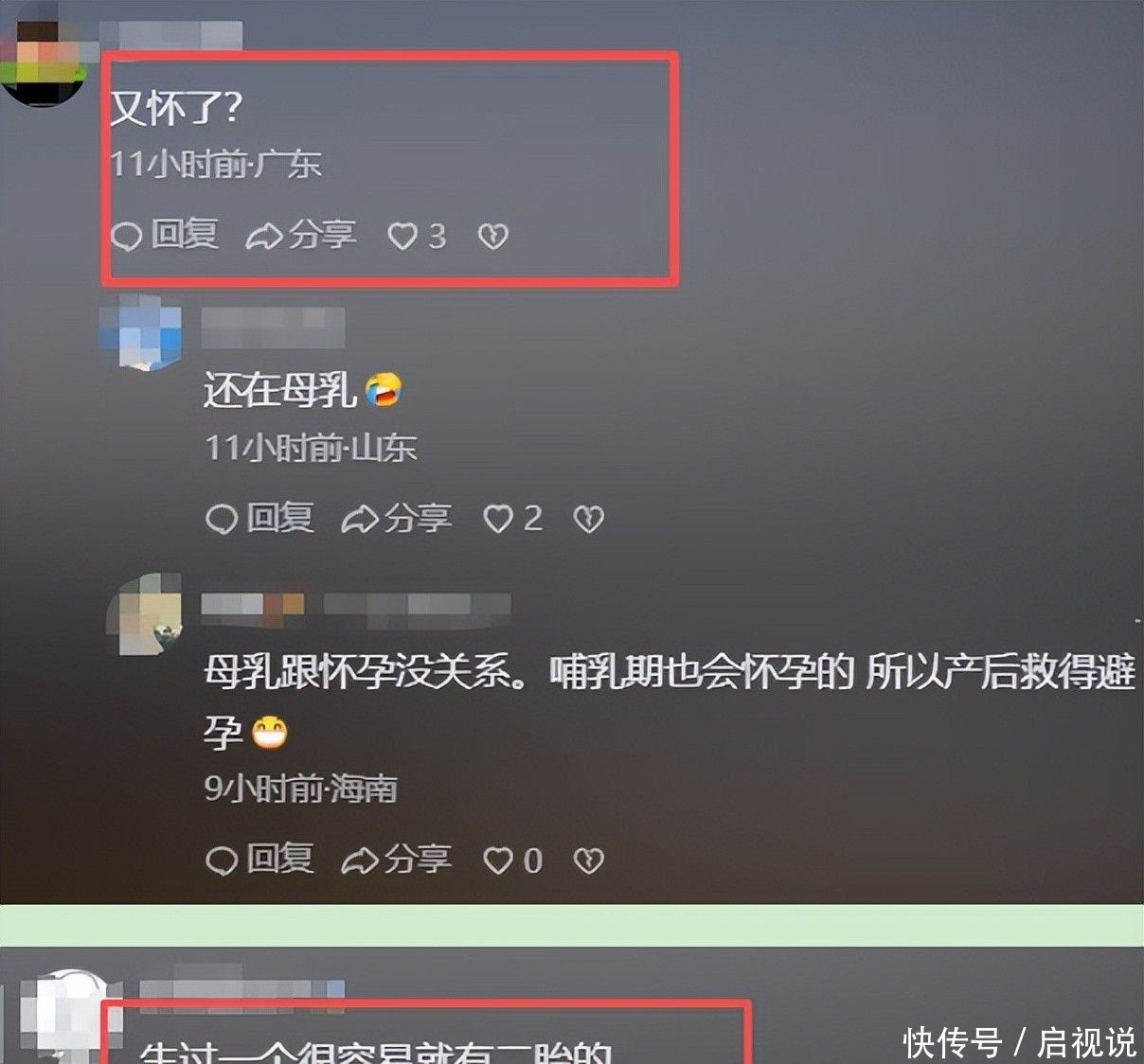Open avatar of the Hainan commenter
Viewport: 1144px width, 1064px height.
[x=144, y=613]
